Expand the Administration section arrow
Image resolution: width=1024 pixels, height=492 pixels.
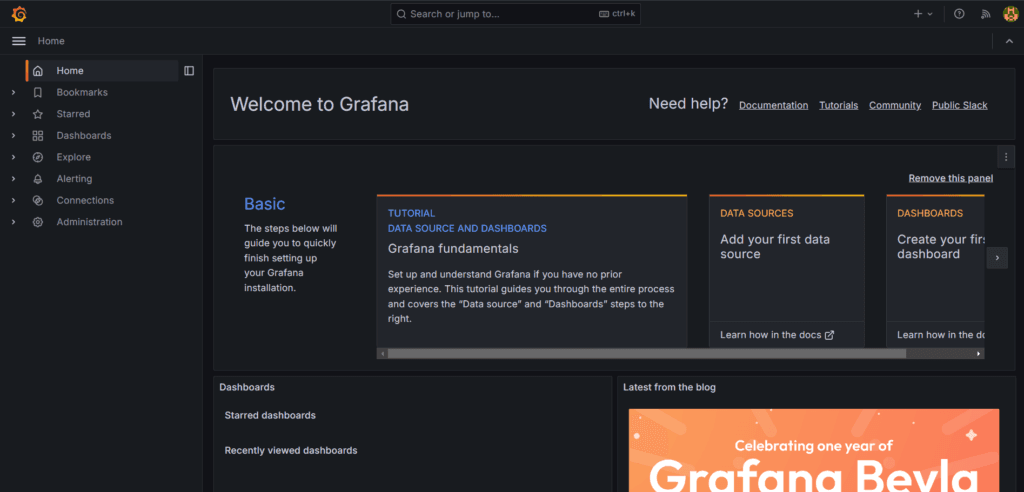[x=13, y=221]
